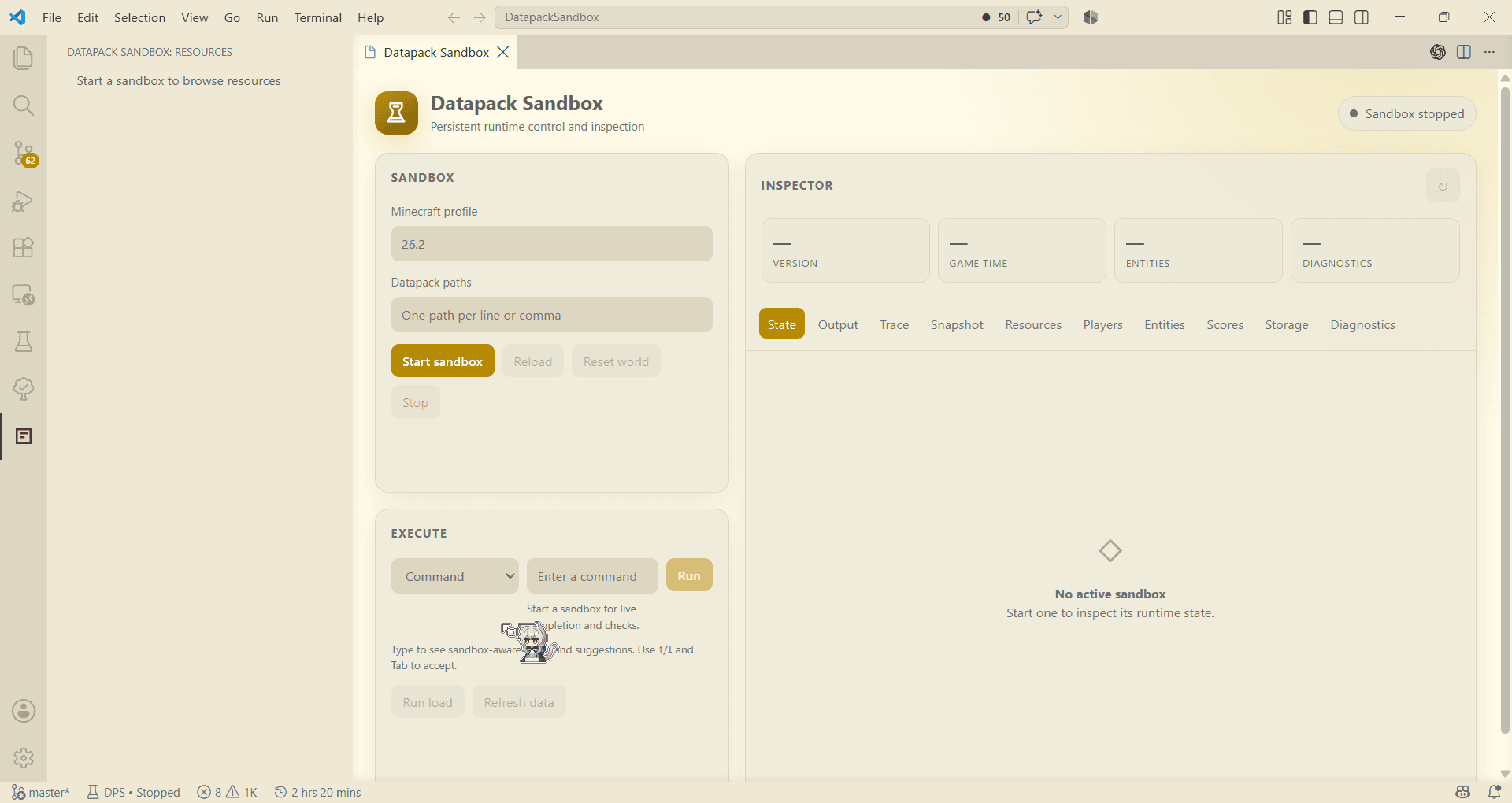The height and width of the screenshot is (803, 1512).
Task: Click the Reload button
Action: pyautogui.click(x=533, y=361)
